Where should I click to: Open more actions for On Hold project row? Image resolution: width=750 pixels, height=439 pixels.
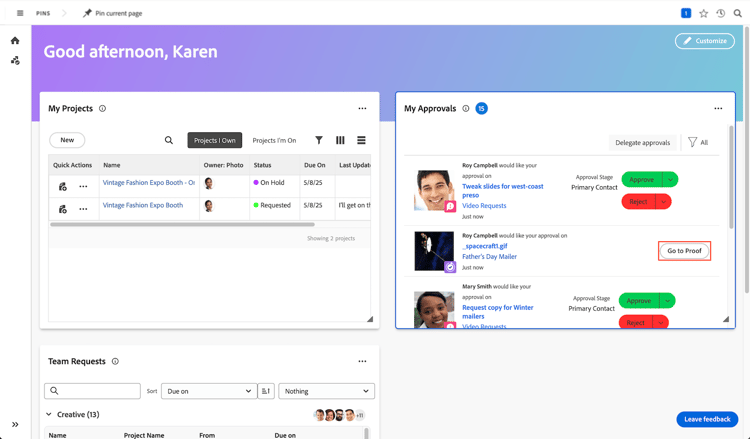click(83, 187)
